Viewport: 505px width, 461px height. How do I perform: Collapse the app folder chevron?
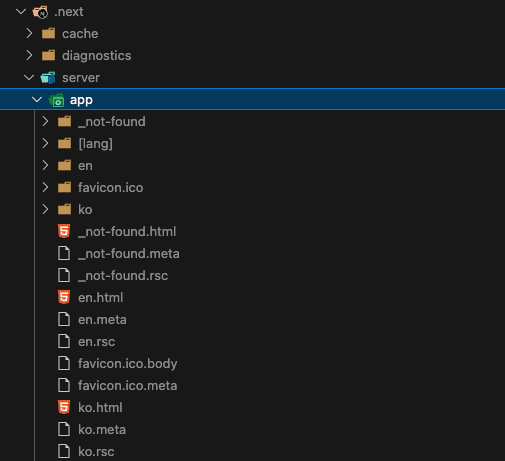(x=37, y=100)
